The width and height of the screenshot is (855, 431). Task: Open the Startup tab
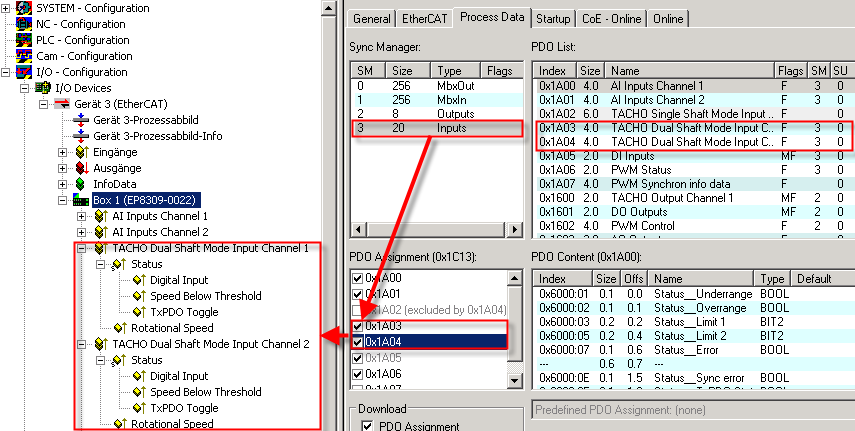[553, 19]
